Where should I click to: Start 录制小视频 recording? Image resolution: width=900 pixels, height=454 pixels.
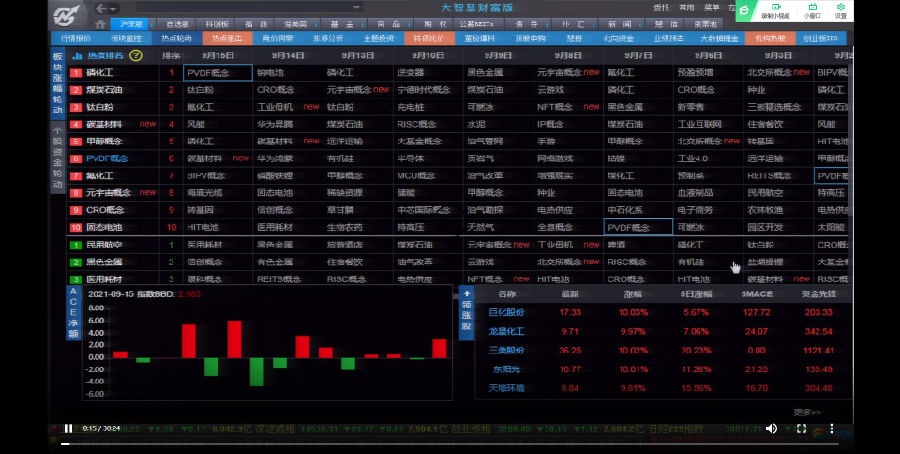point(775,11)
